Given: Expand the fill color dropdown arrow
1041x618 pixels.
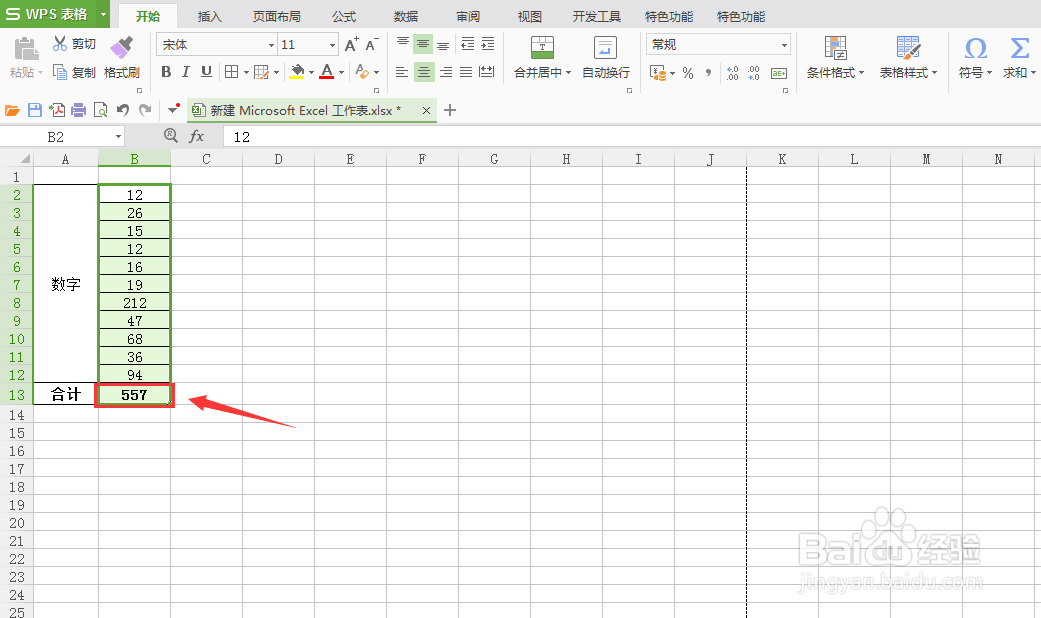Looking at the screenshot, I should [311, 72].
